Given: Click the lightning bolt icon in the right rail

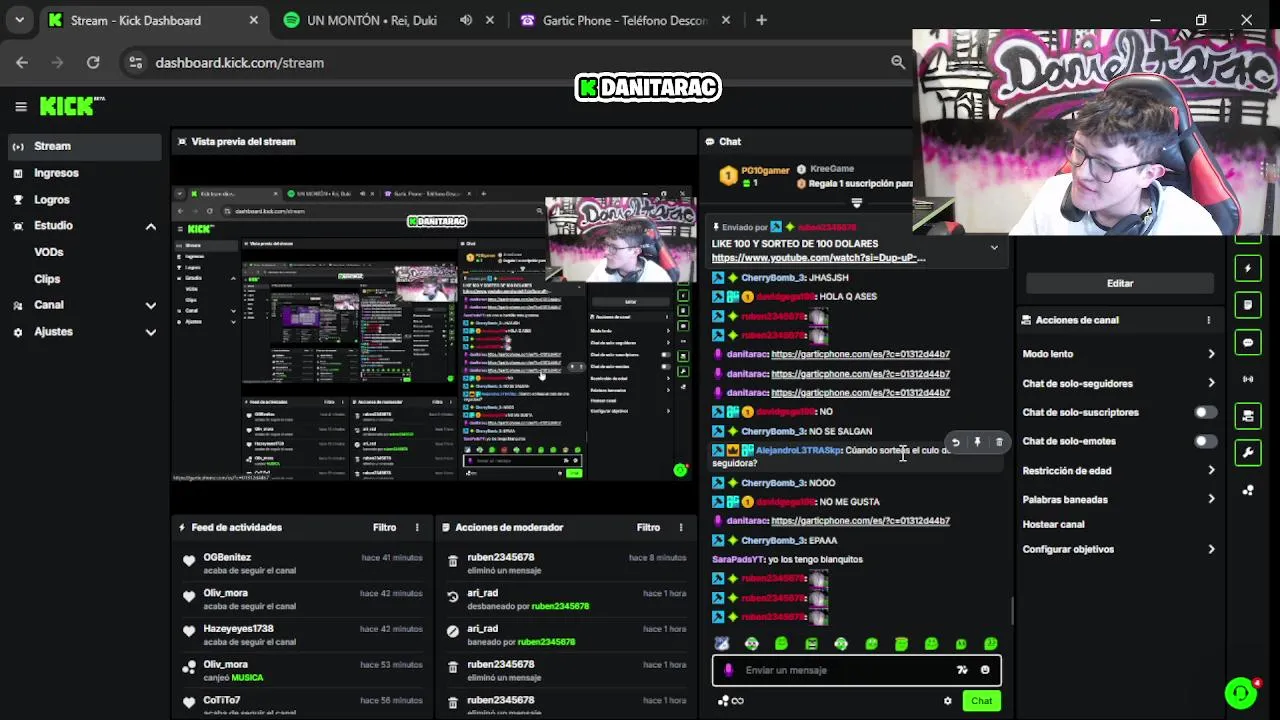Looking at the screenshot, I should click(x=1247, y=268).
